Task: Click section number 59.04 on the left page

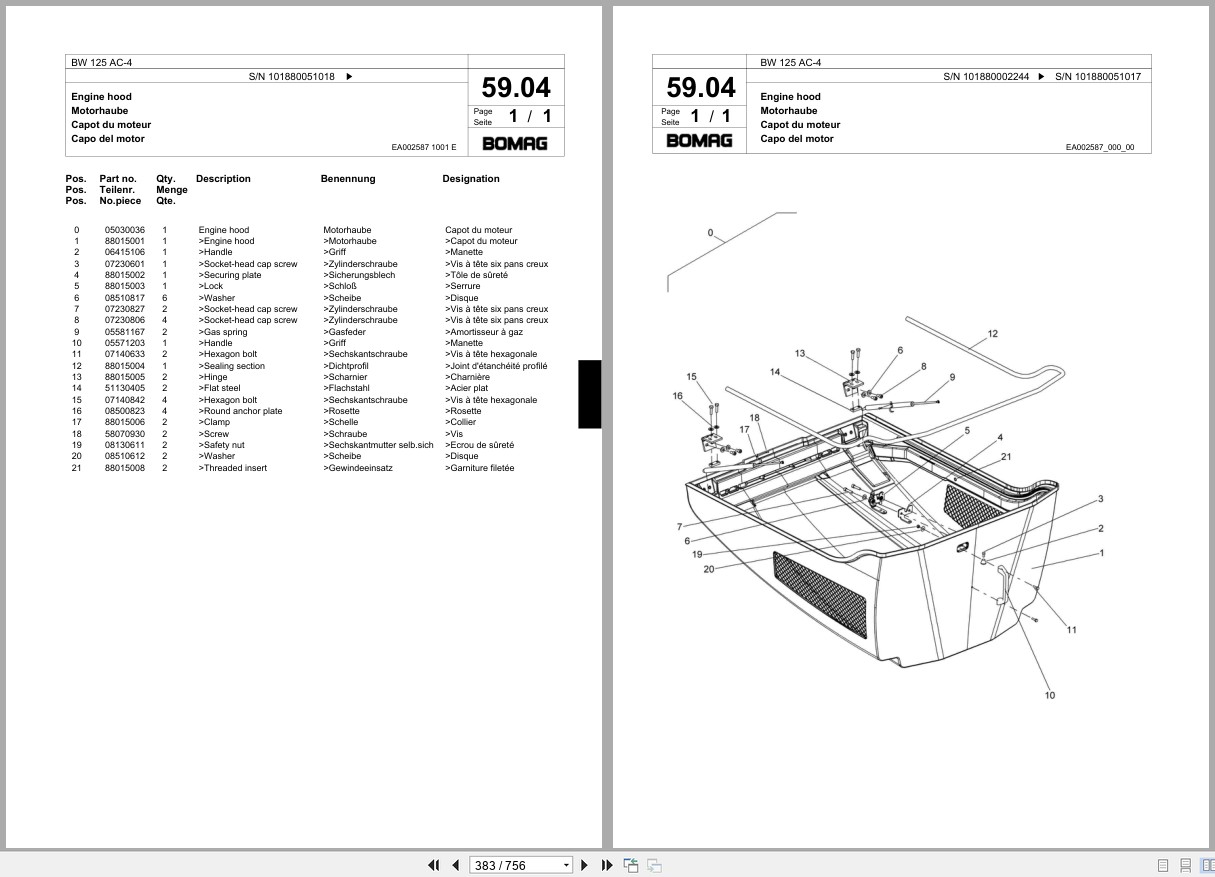Action: 516,87
